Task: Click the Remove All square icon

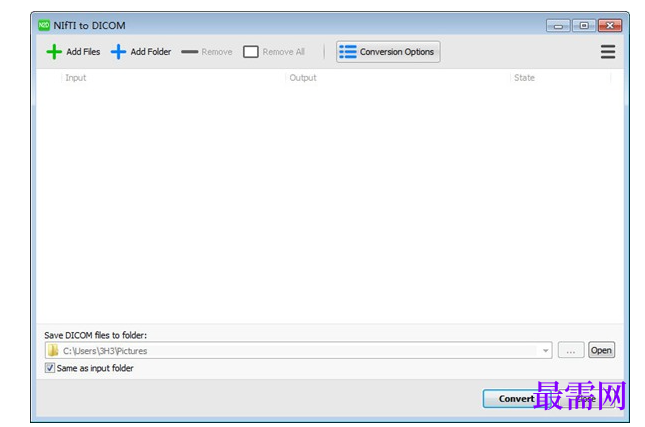Action: [251, 52]
